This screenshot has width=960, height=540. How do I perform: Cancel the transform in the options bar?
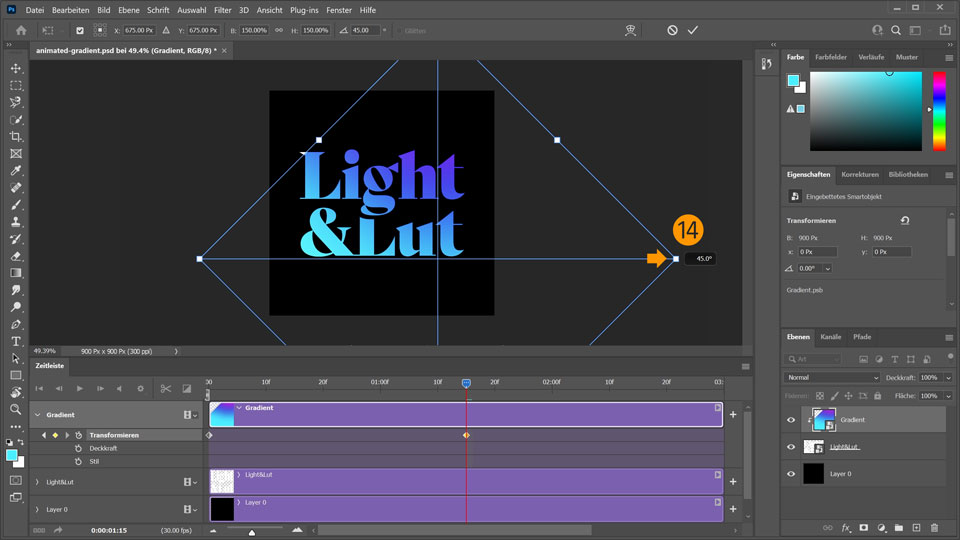[x=672, y=30]
